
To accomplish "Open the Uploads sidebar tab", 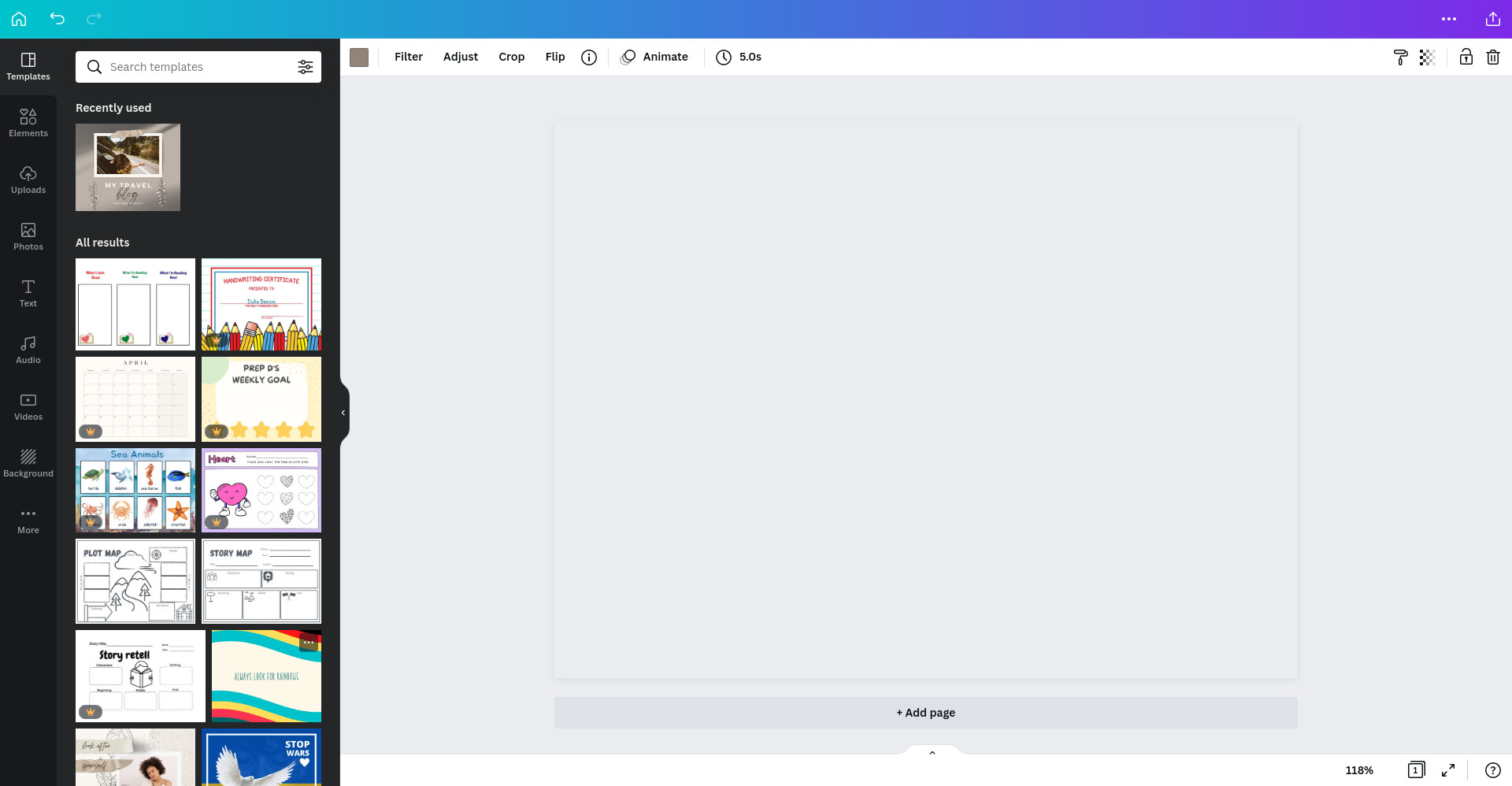I will [x=28, y=180].
